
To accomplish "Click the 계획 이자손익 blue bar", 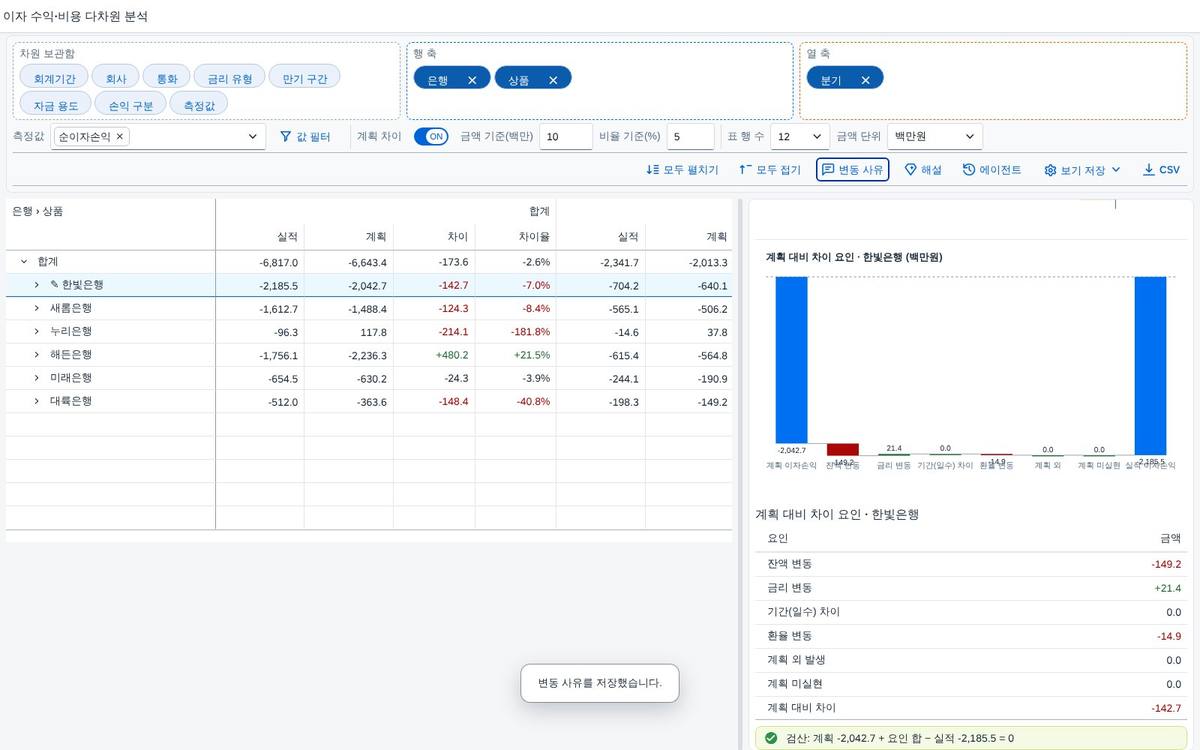I will pos(791,360).
